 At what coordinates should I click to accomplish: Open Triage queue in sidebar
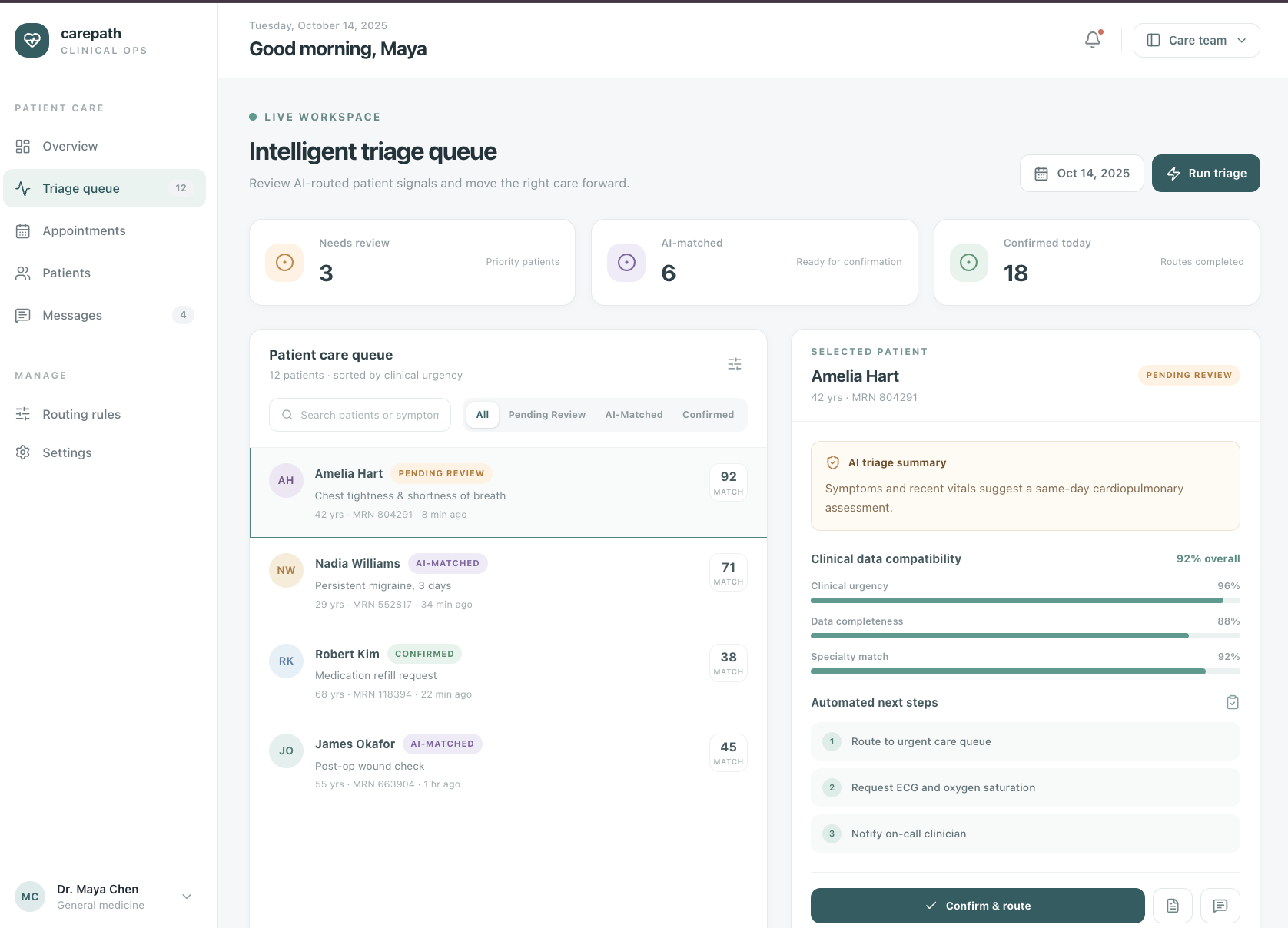point(105,188)
